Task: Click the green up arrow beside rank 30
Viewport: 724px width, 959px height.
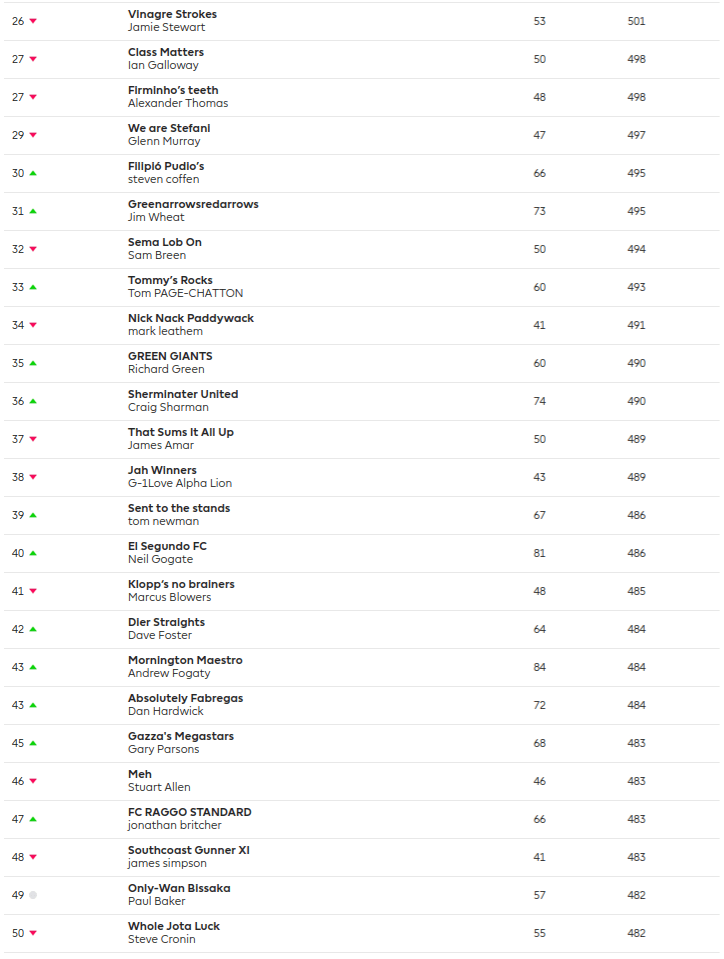Action: [33, 173]
